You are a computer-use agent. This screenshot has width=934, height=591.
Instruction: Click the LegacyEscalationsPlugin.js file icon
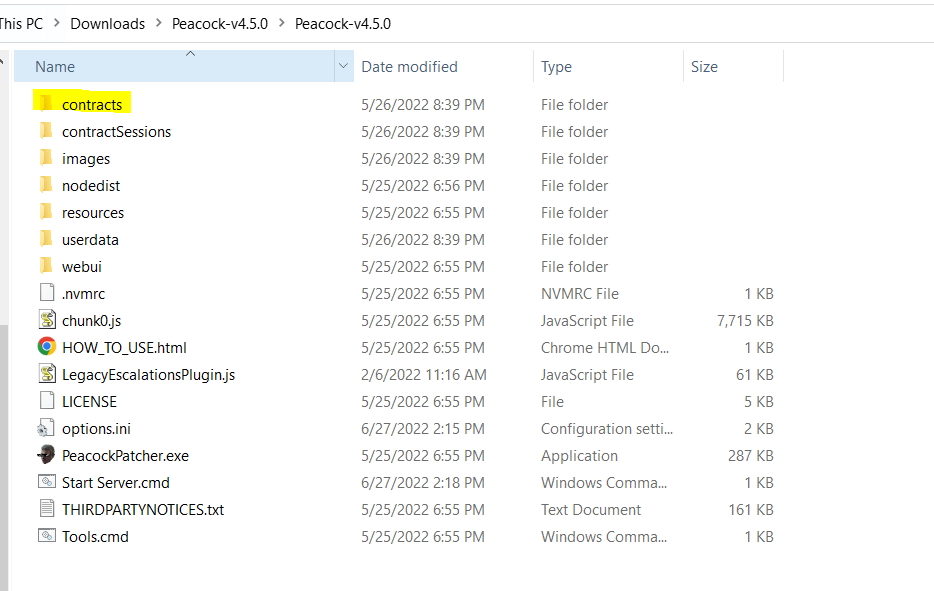point(46,374)
